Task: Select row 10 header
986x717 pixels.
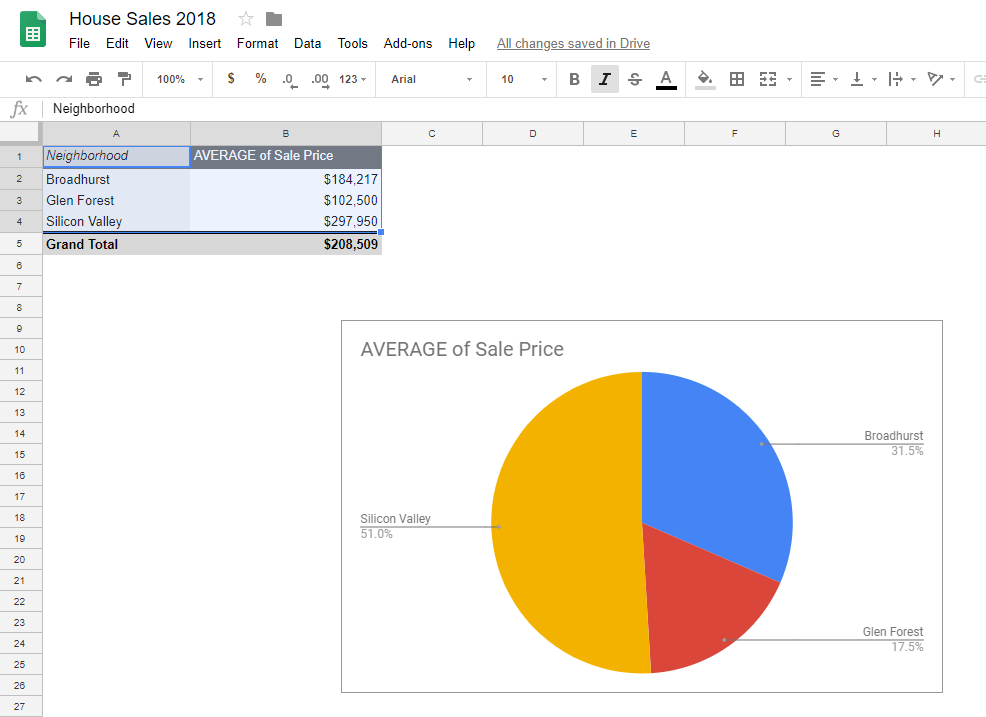Action: pos(19,350)
